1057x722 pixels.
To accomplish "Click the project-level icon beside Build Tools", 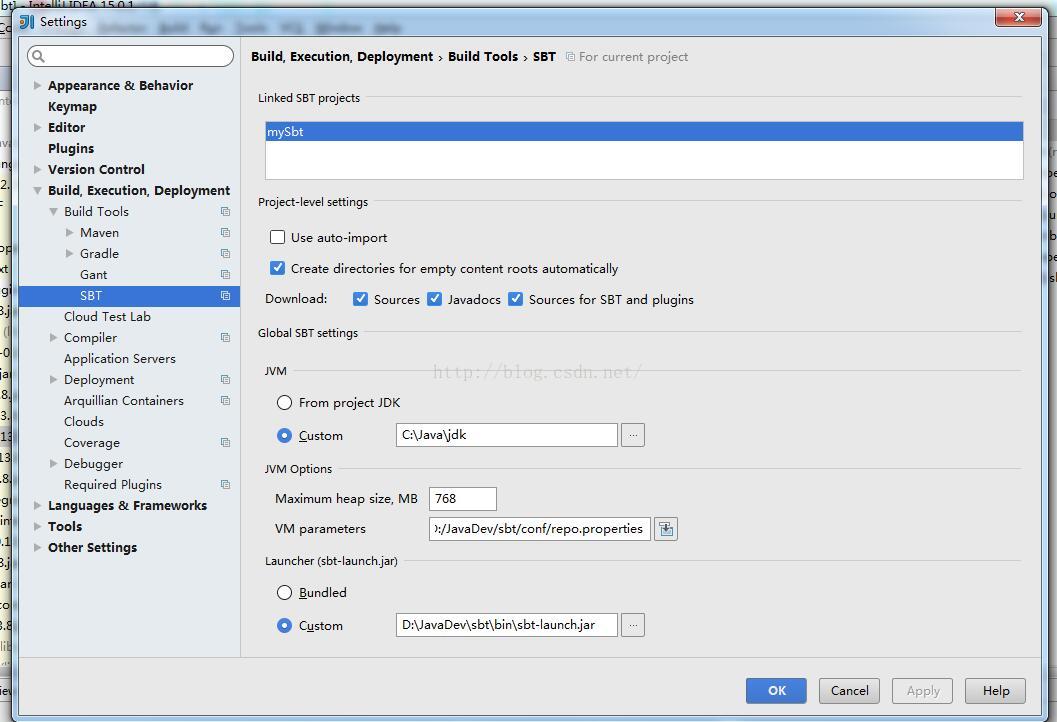I will coord(225,212).
